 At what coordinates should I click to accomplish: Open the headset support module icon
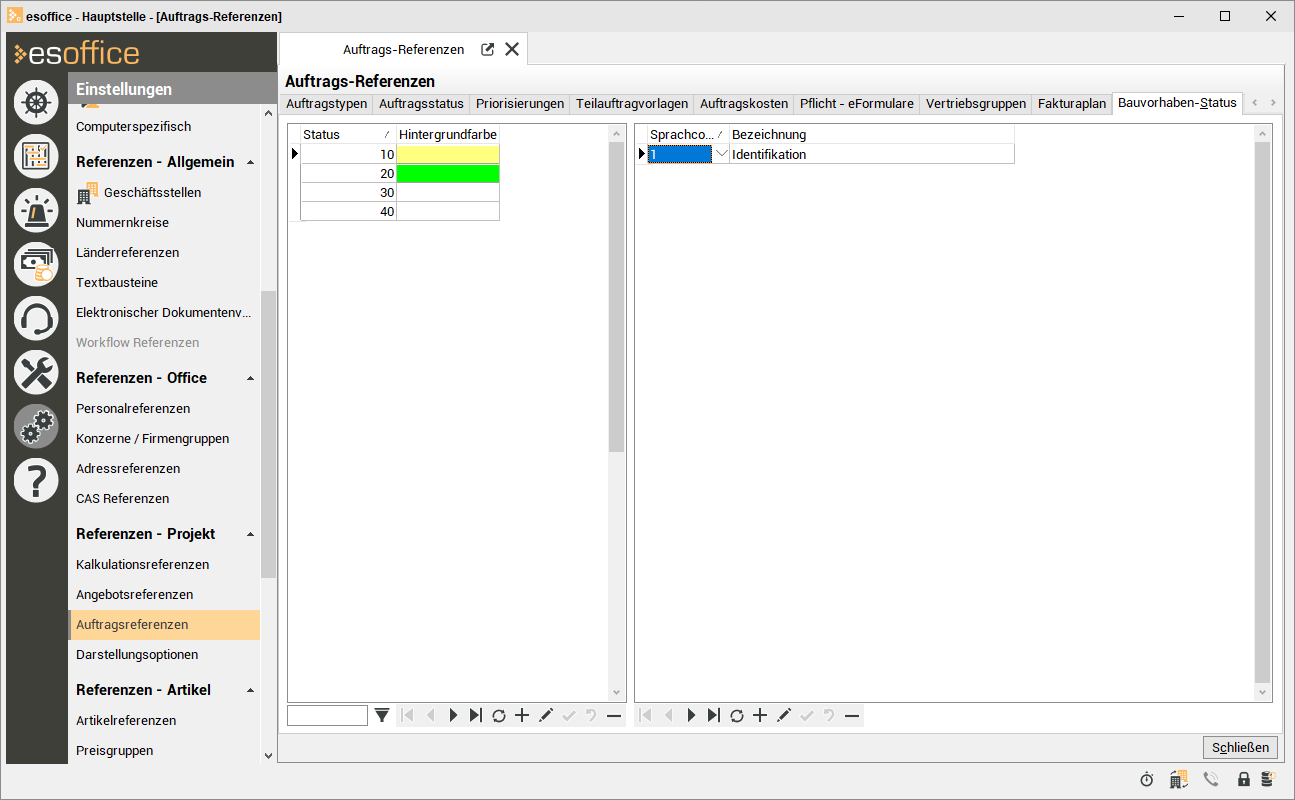tap(36, 318)
